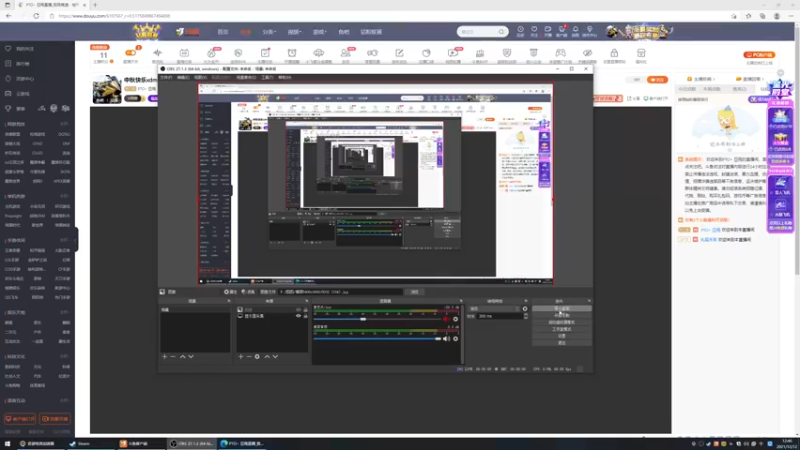Click the gamepad icon in Douyu toolbar
The image size is (800, 450).
pos(560,53)
